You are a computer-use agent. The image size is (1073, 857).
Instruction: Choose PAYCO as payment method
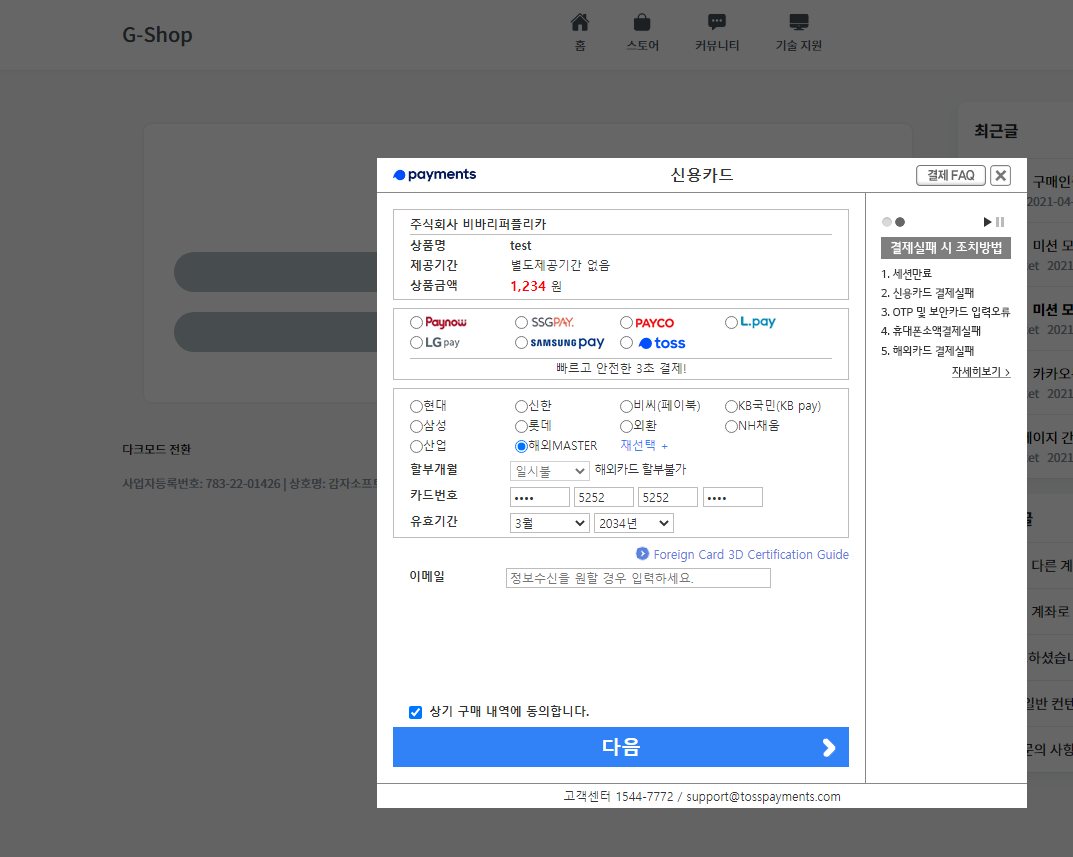(x=627, y=323)
